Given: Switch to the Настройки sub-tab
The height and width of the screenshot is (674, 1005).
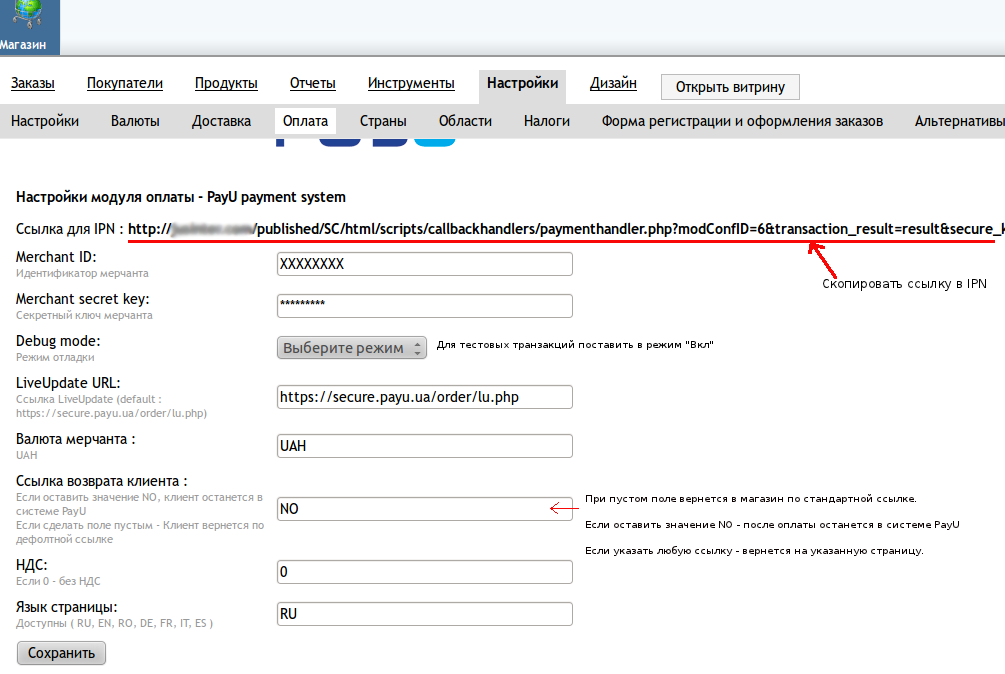Looking at the screenshot, I should click(45, 121).
